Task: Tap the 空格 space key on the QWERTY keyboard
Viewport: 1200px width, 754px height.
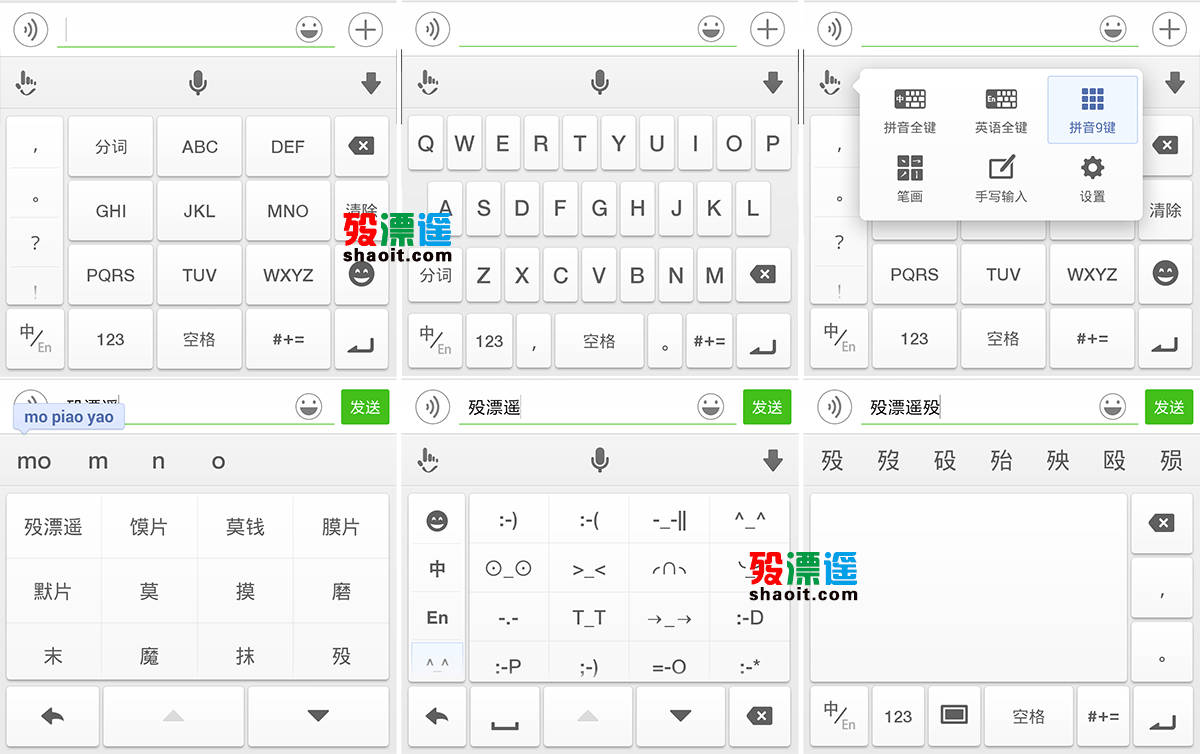Action: coord(599,341)
